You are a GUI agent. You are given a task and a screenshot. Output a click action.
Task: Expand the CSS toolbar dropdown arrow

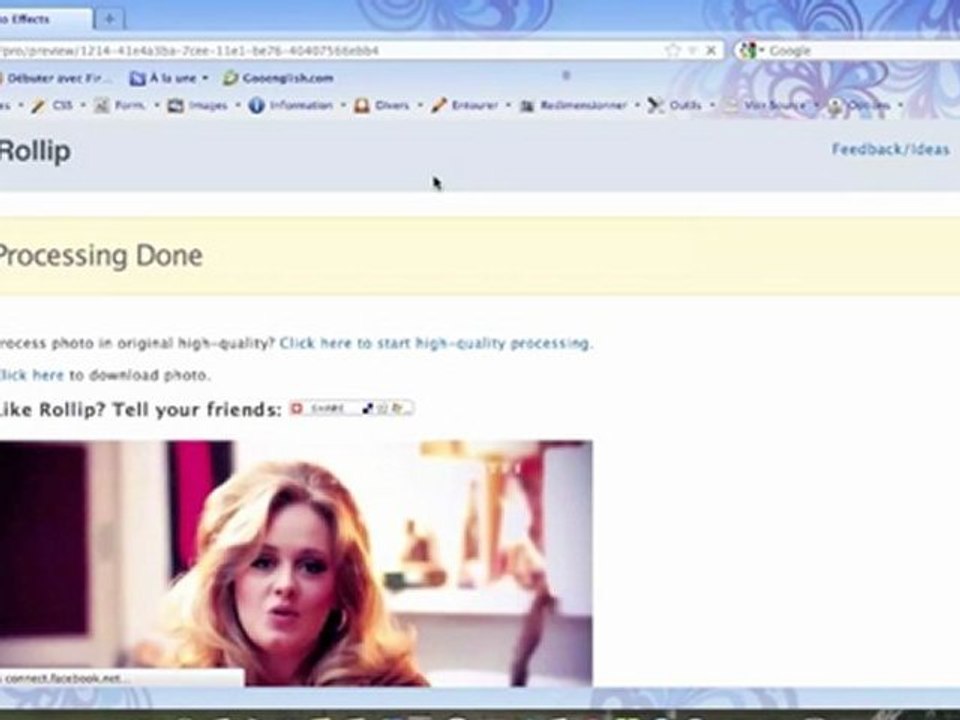83,105
